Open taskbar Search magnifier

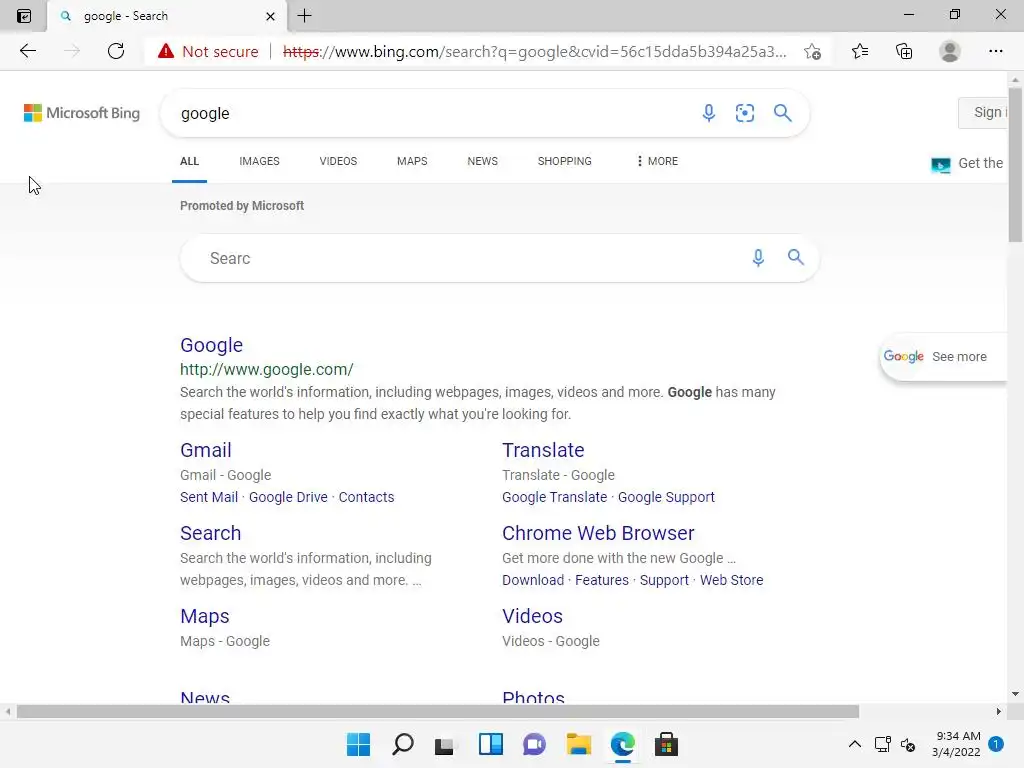pos(402,744)
